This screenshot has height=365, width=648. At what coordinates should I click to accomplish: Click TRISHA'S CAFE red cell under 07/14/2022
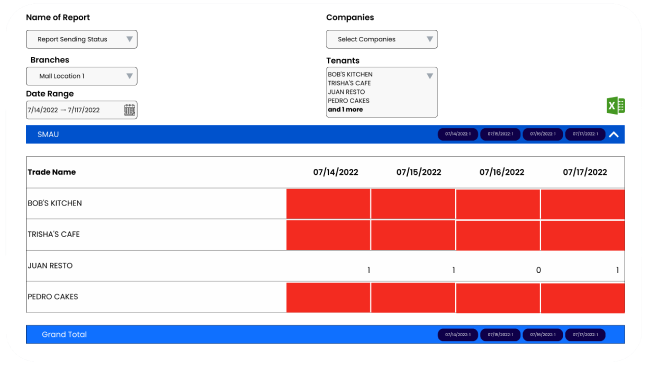click(328, 235)
